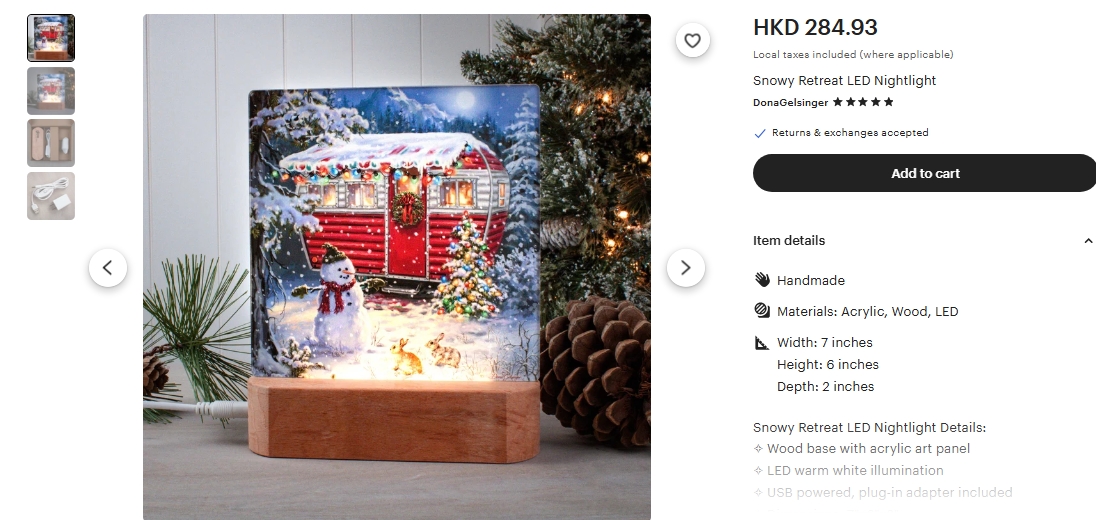Viewport: 1096px width, 520px height.
Task: Show next product image
Action: tap(685, 268)
